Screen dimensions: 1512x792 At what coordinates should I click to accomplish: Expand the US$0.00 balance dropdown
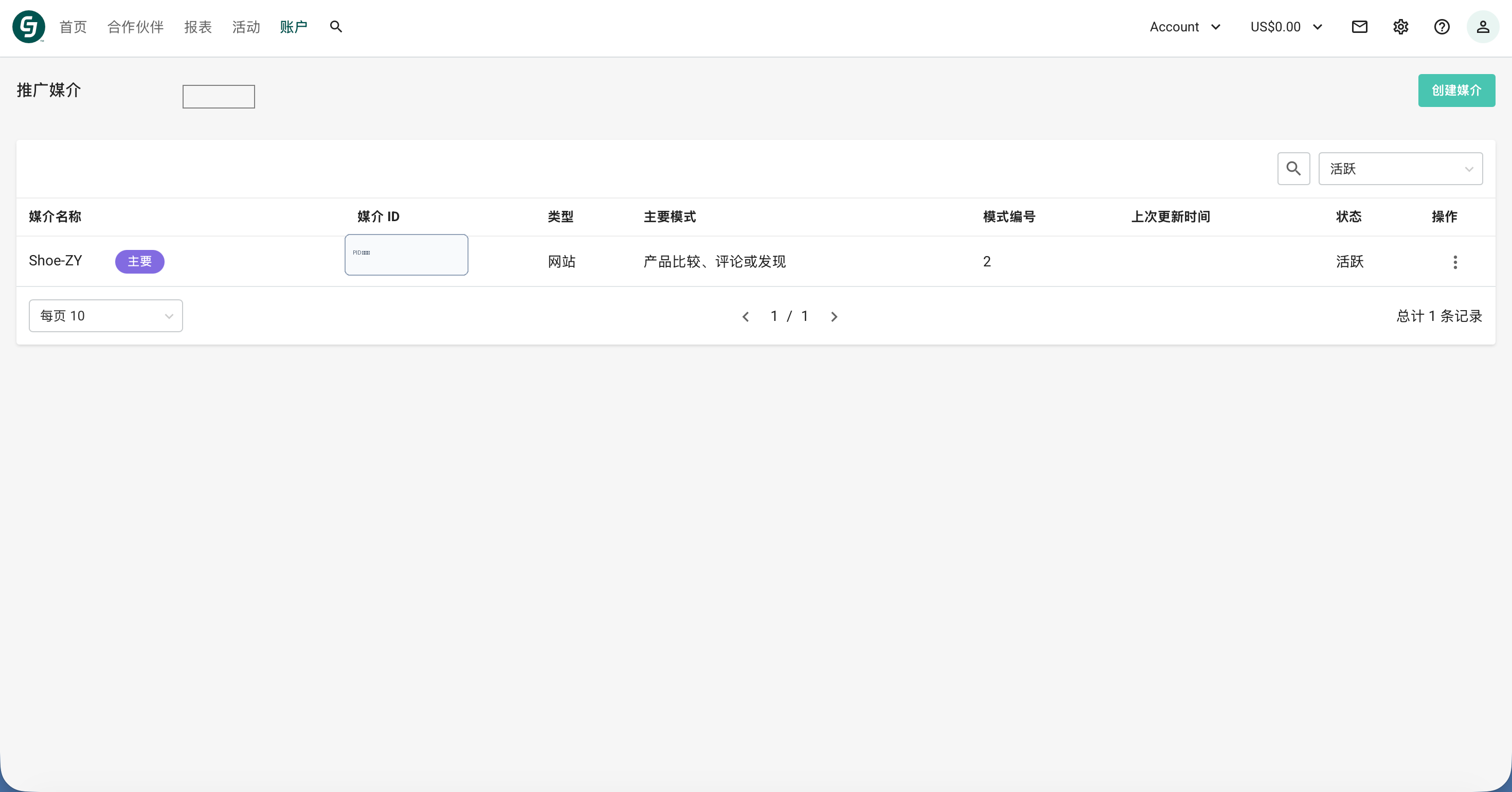pos(1286,27)
